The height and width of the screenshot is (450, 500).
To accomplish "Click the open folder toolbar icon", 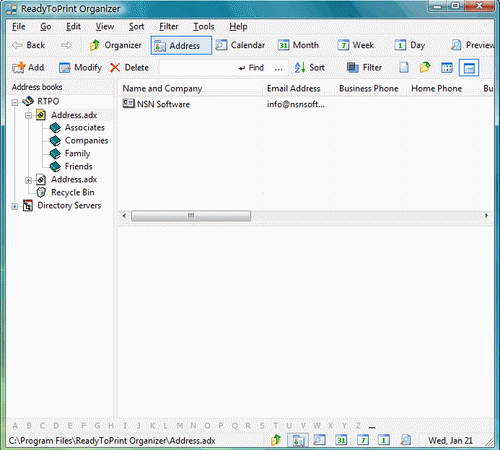I will click(425, 68).
